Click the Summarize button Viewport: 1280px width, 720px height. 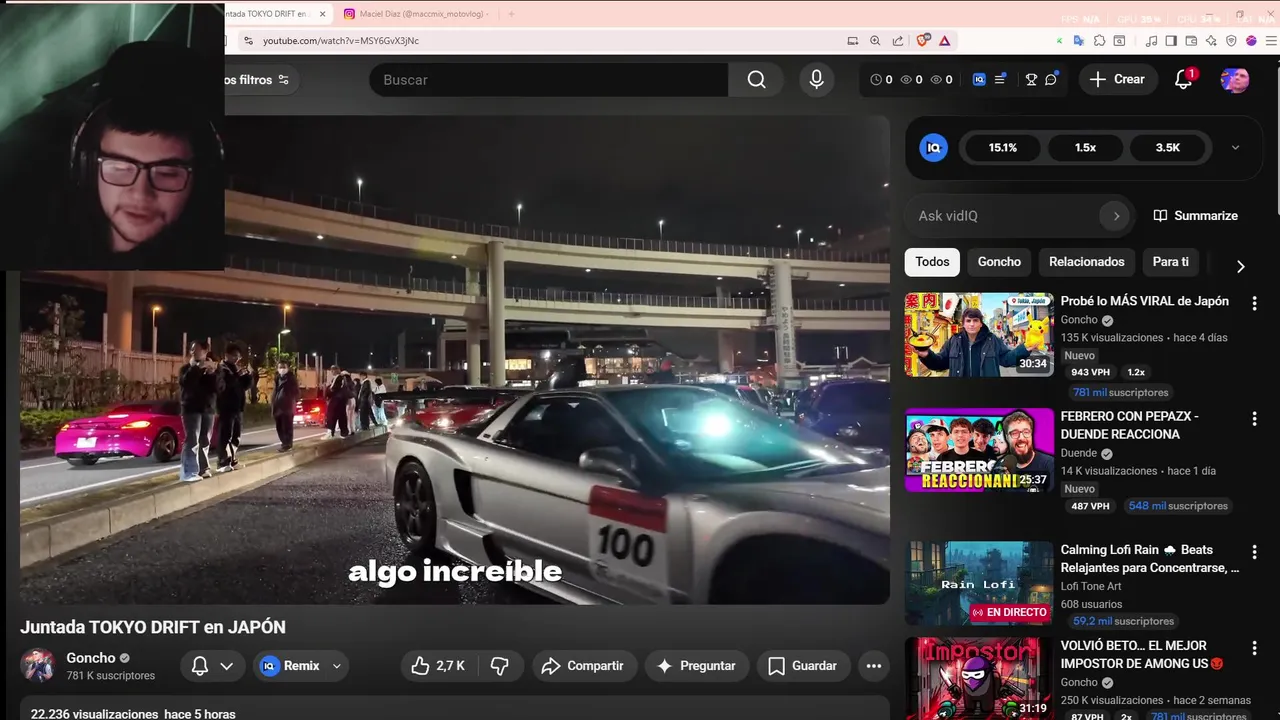click(x=1195, y=216)
